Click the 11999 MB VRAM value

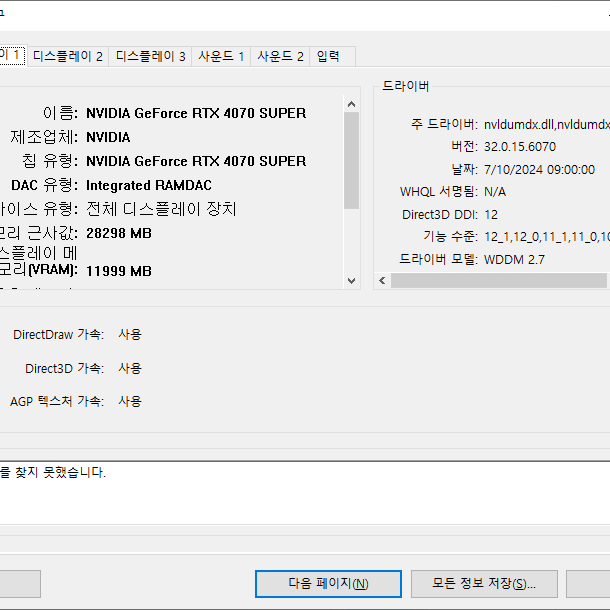pyautogui.click(x=119, y=271)
